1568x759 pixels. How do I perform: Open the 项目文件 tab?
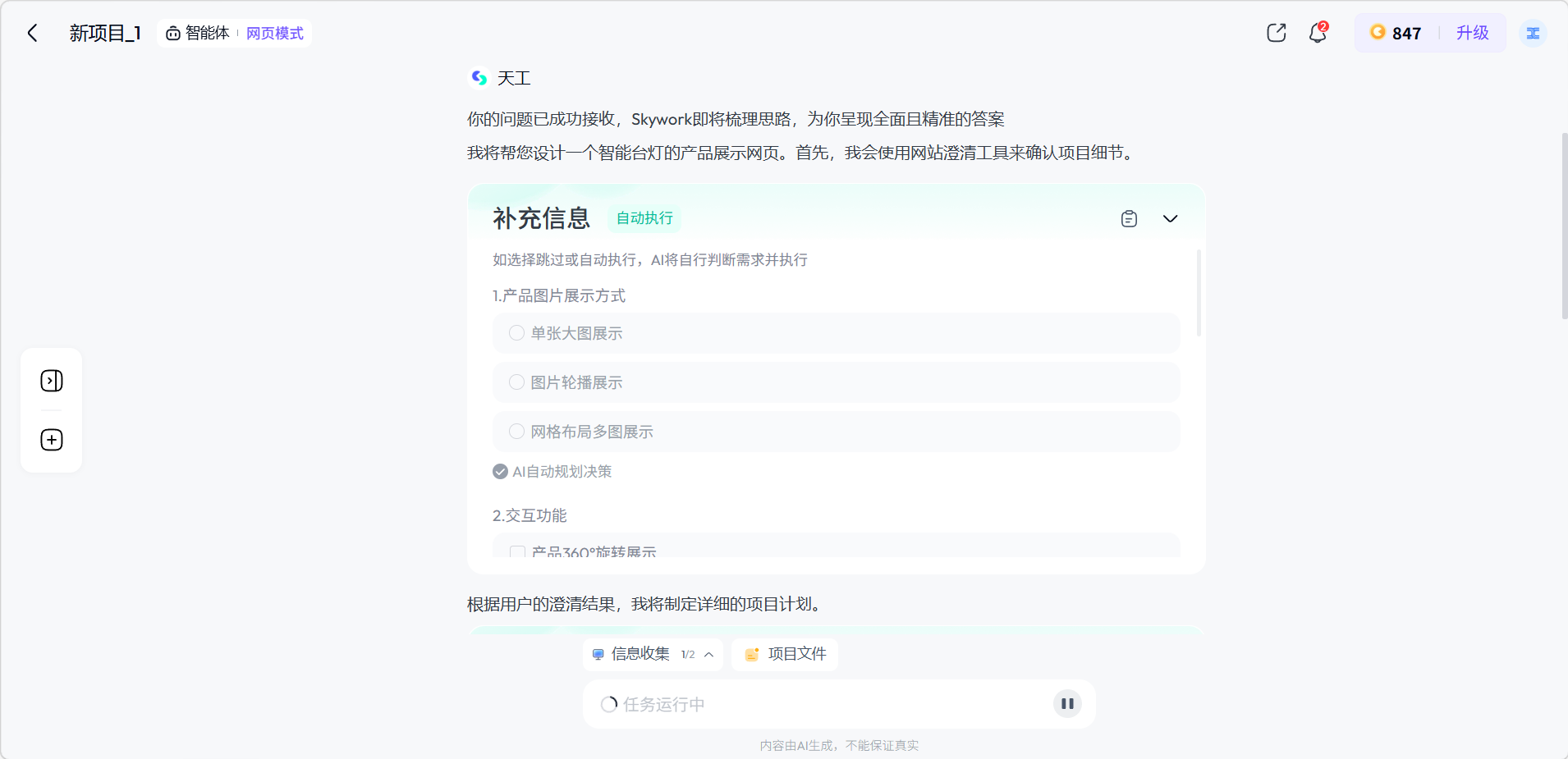785,654
